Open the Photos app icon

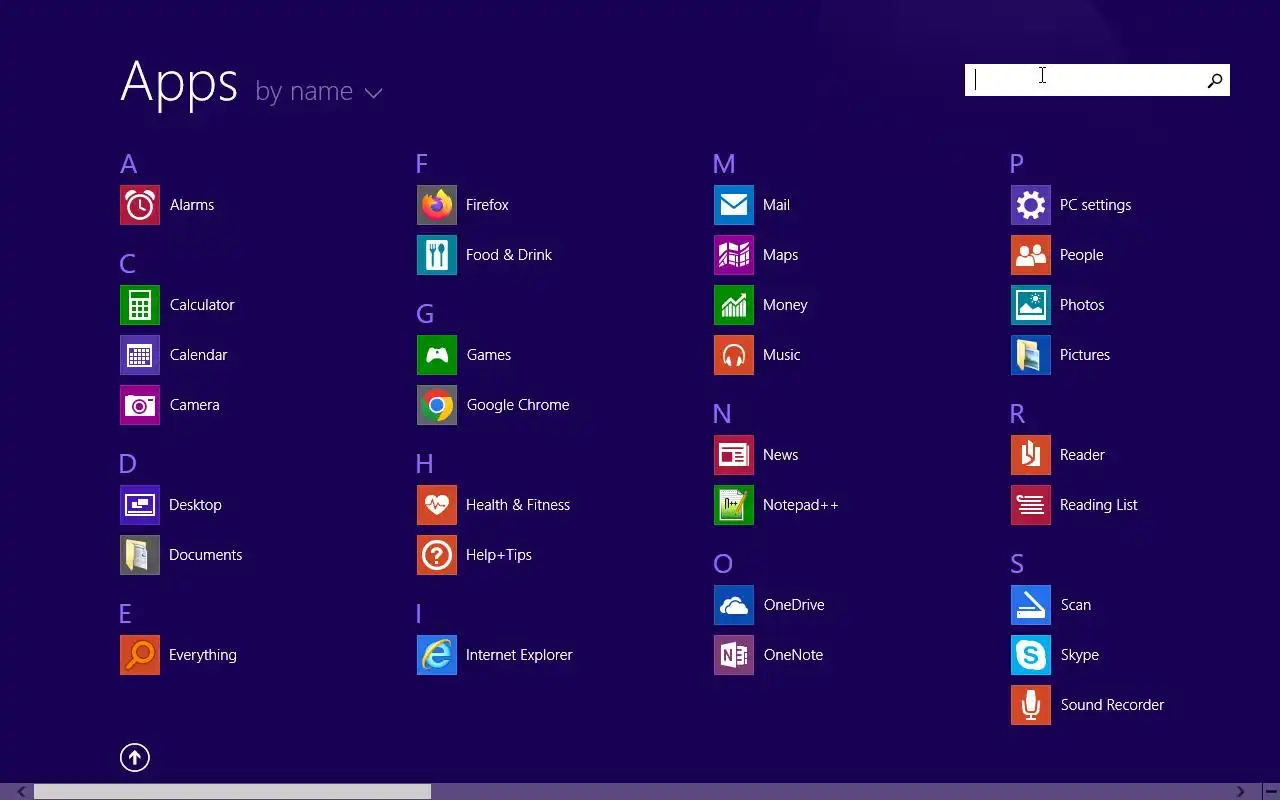[x=1031, y=305]
